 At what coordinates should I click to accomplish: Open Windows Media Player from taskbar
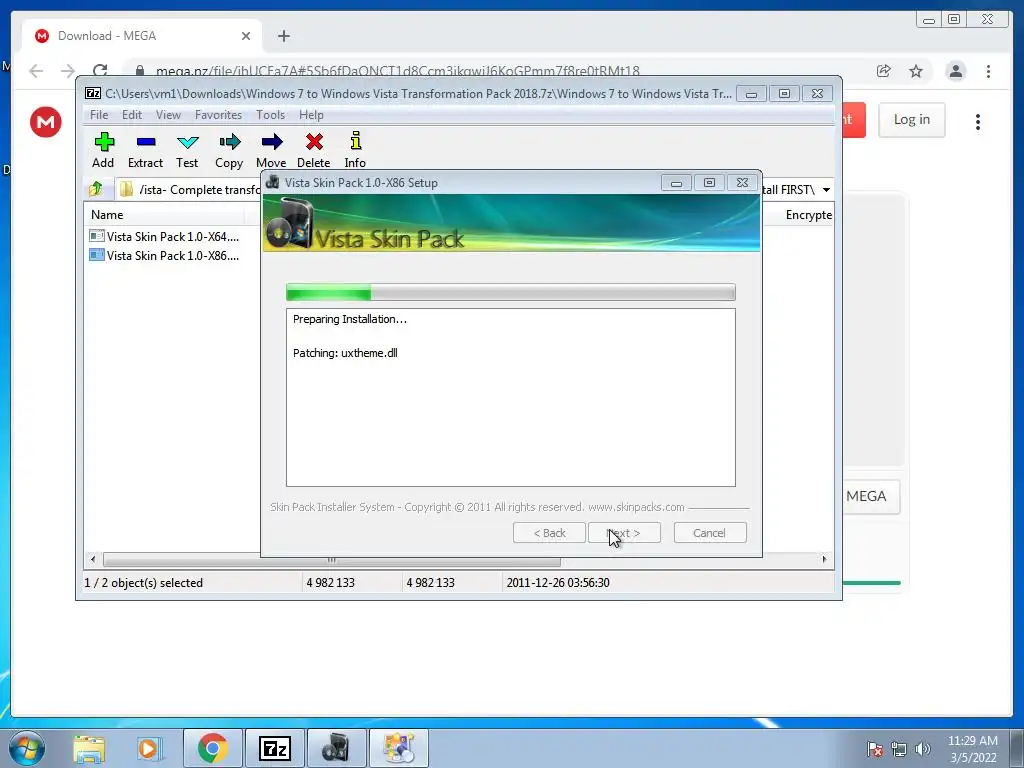point(149,748)
